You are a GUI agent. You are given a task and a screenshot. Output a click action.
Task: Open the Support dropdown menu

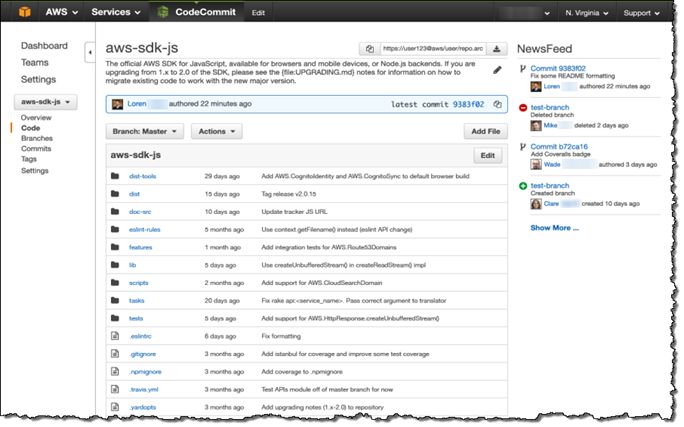point(641,13)
